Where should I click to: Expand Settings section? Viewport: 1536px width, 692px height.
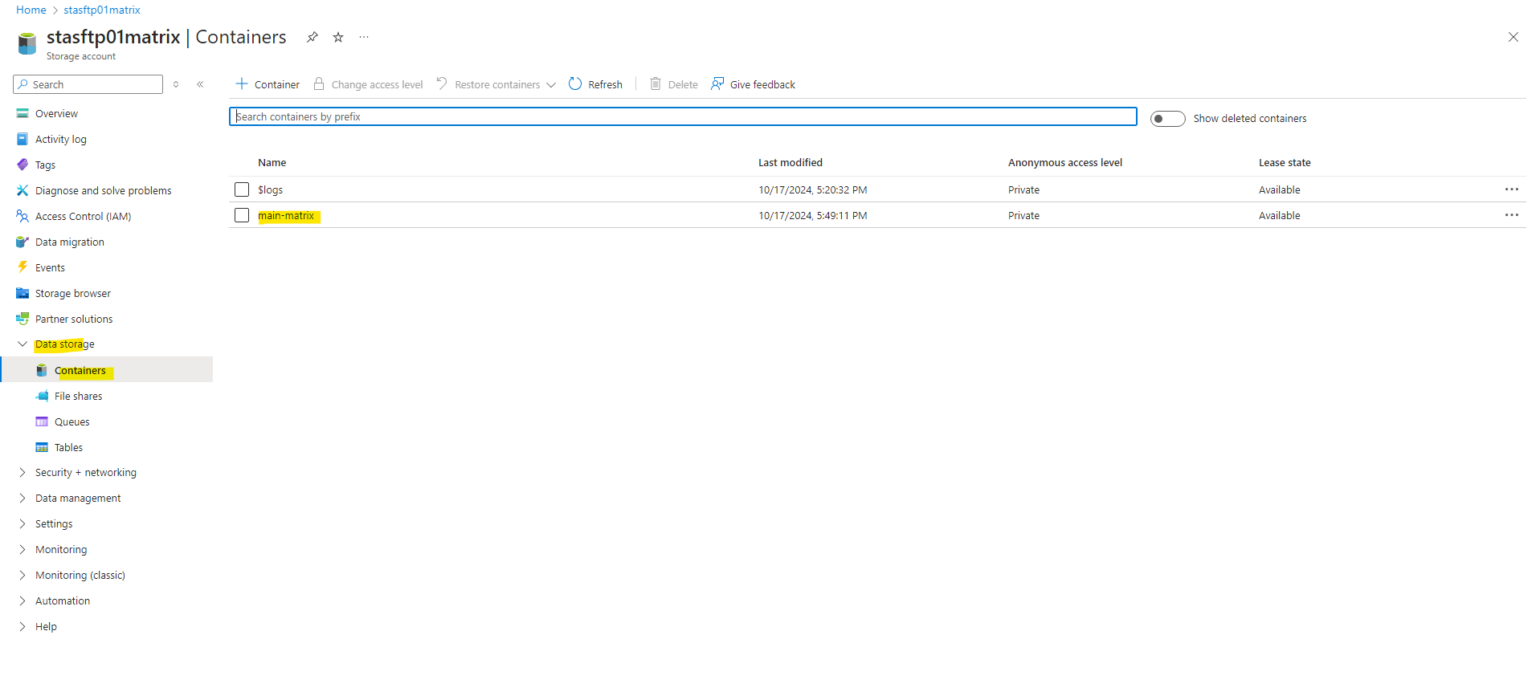[54, 524]
